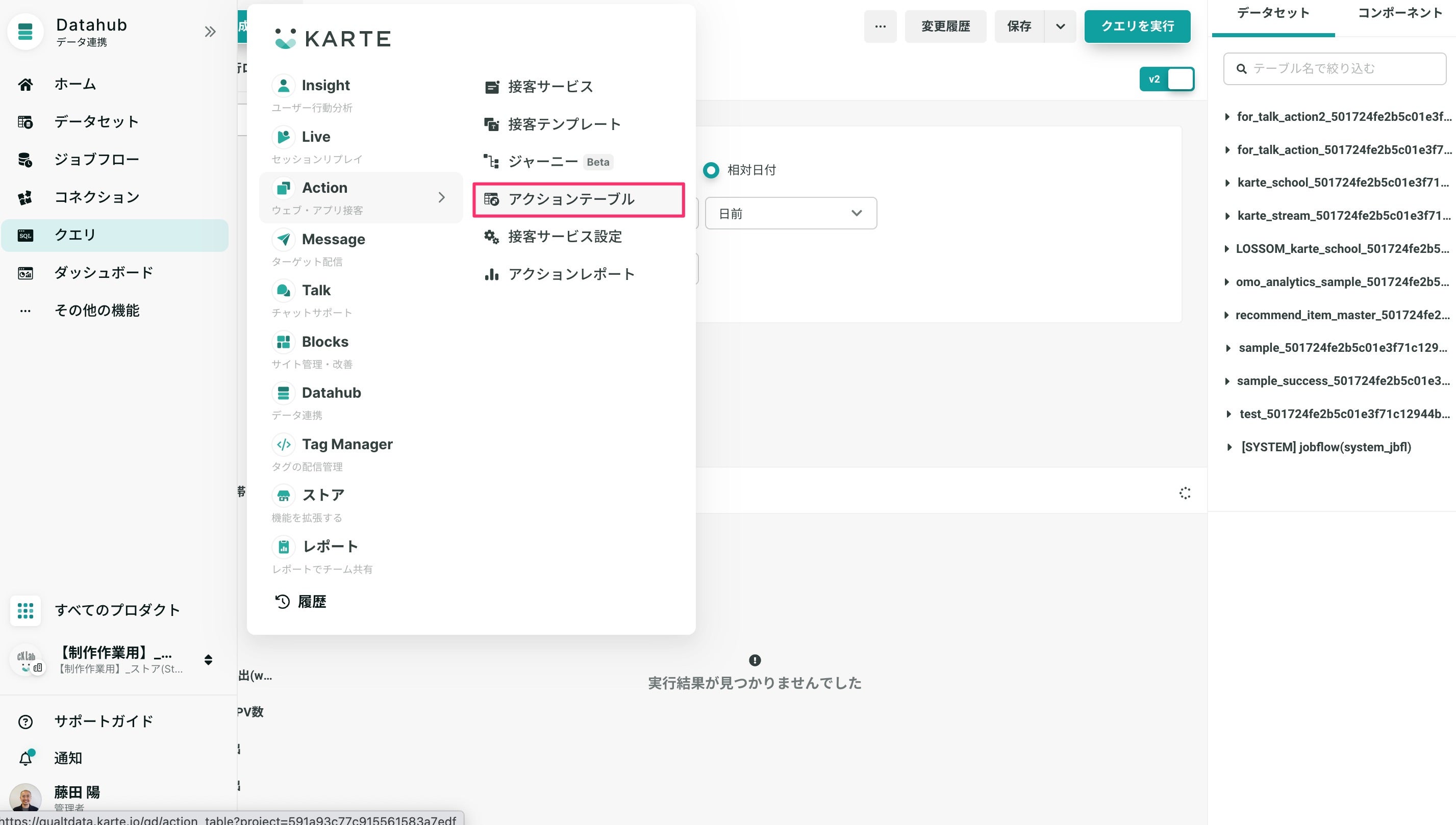Viewport: 1456px width, 825px height.
Task: Open the 通知 bell icon
Action: 26,758
